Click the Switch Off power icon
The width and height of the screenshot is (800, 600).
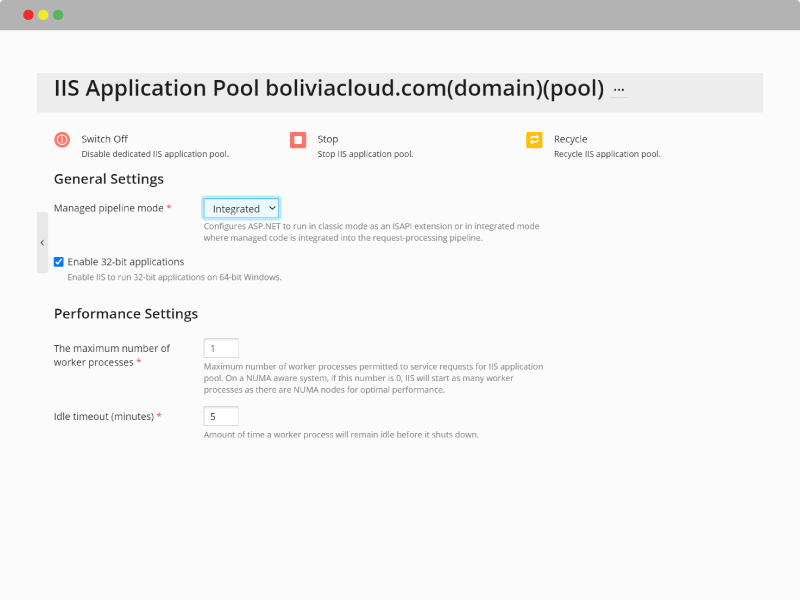[x=62, y=139]
